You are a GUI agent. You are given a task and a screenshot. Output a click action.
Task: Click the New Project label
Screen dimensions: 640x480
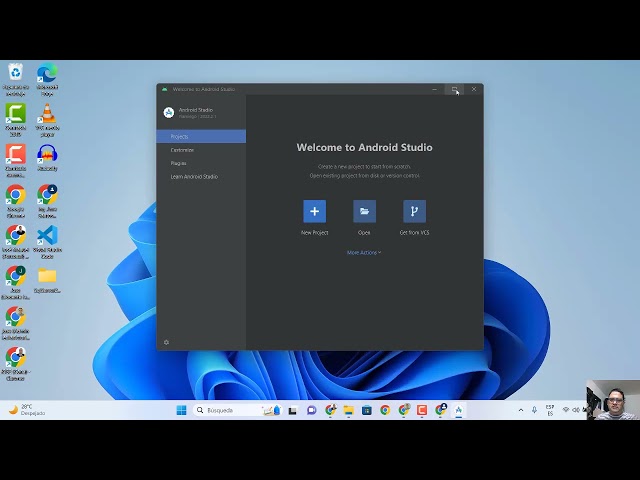click(x=314, y=233)
